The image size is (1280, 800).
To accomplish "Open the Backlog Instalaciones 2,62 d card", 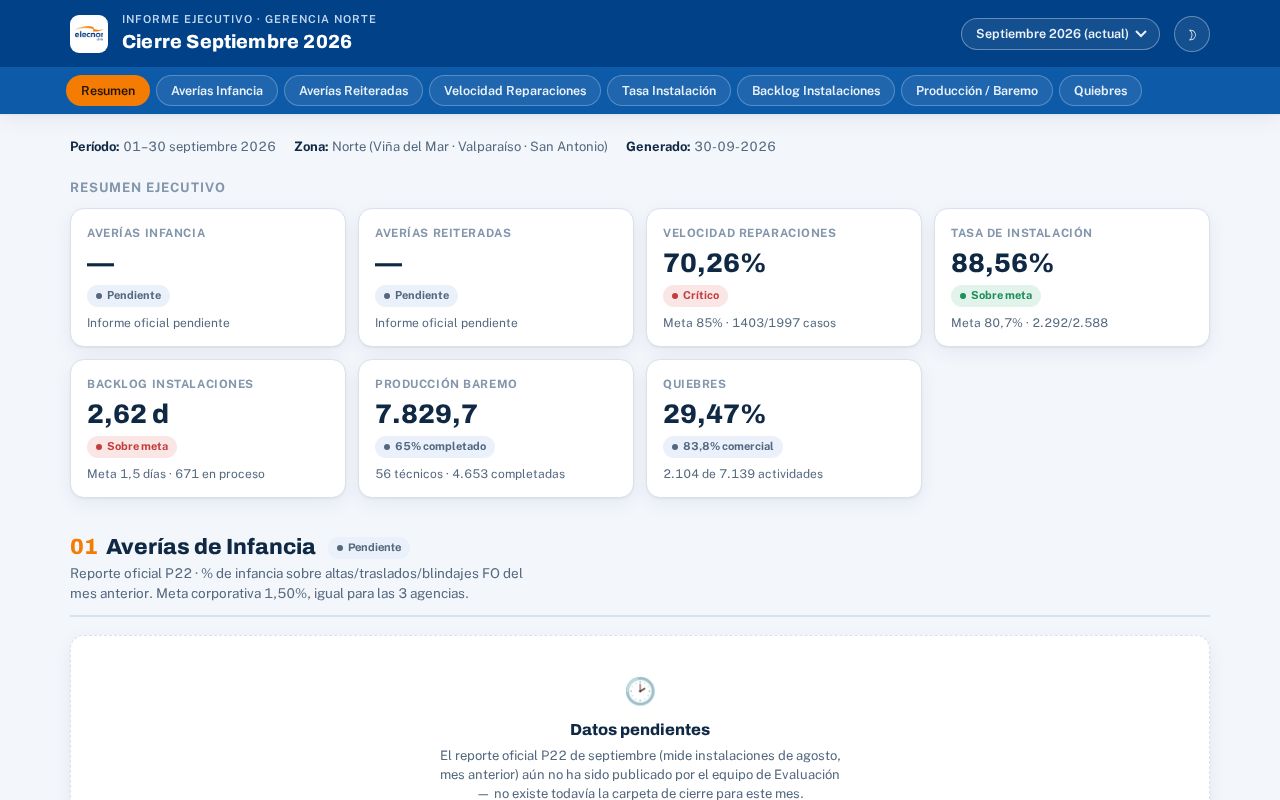I will pos(208,429).
